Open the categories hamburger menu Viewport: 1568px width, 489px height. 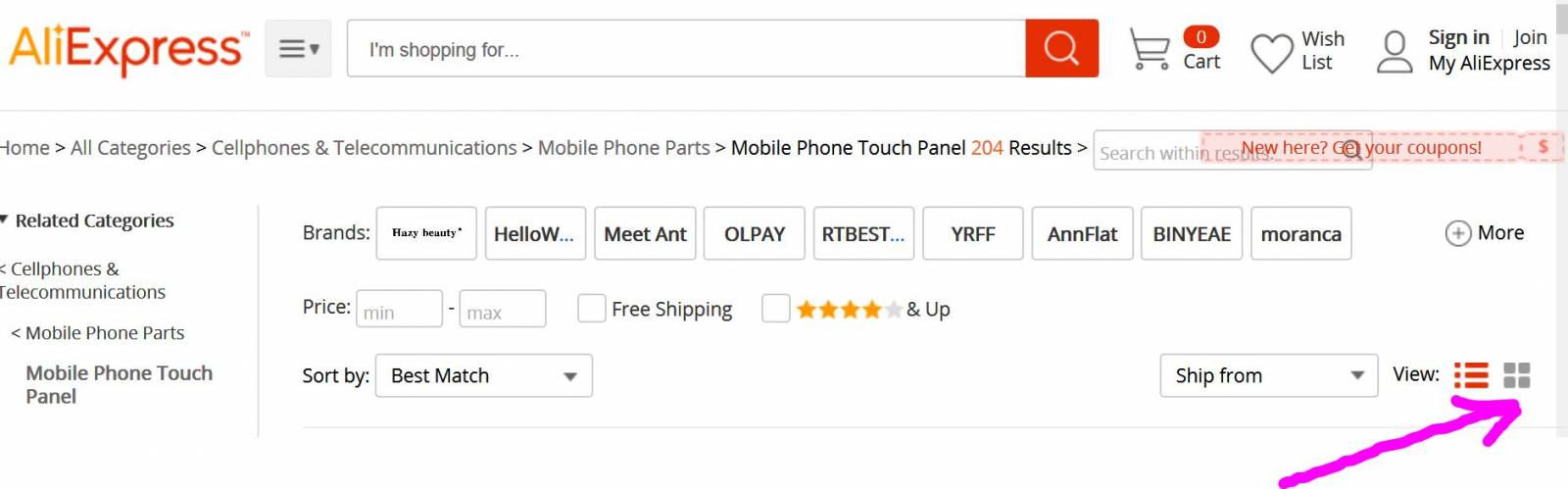pos(298,48)
